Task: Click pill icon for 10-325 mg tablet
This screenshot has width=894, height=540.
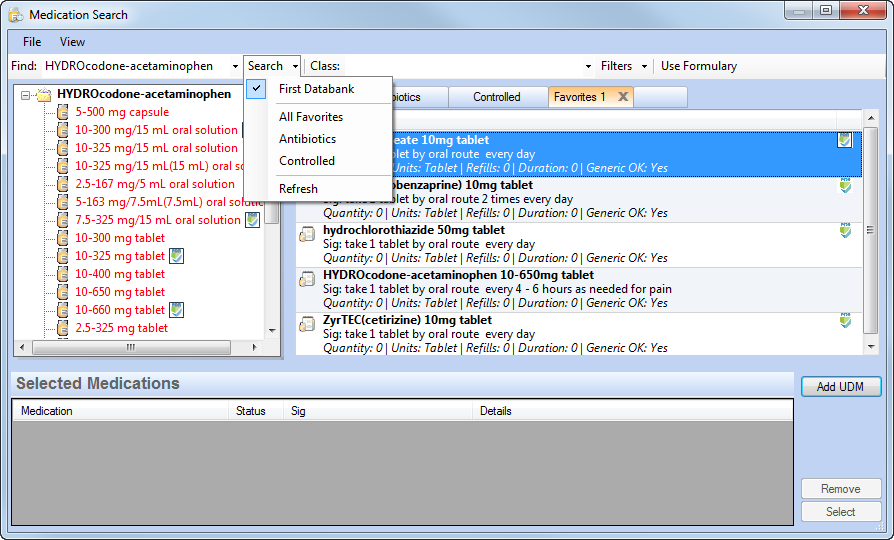Action: tap(63, 256)
